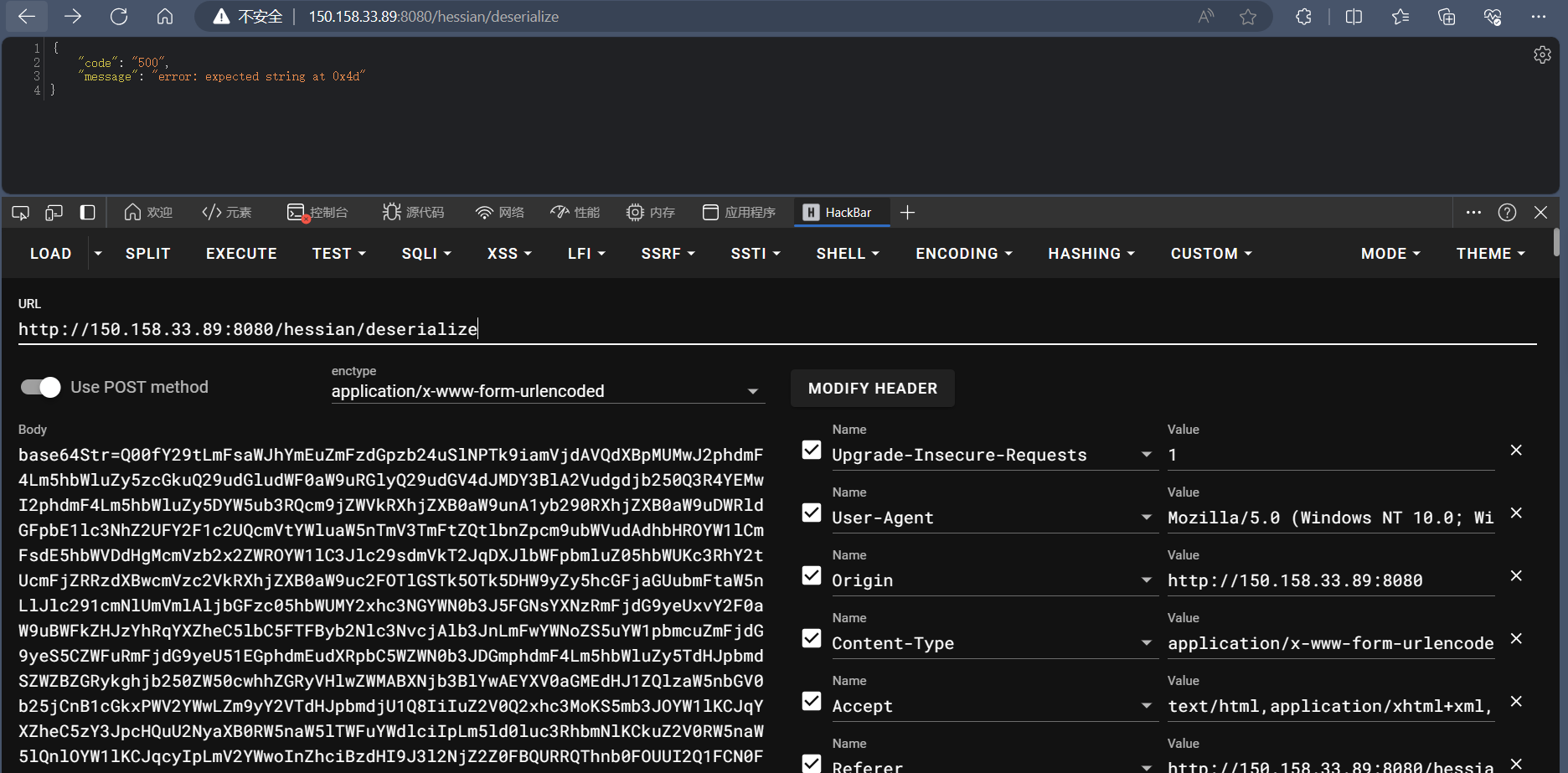Image resolution: width=1568 pixels, height=773 pixels.
Task: Click the not-secure warning icon
Action: (x=221, y=16)
